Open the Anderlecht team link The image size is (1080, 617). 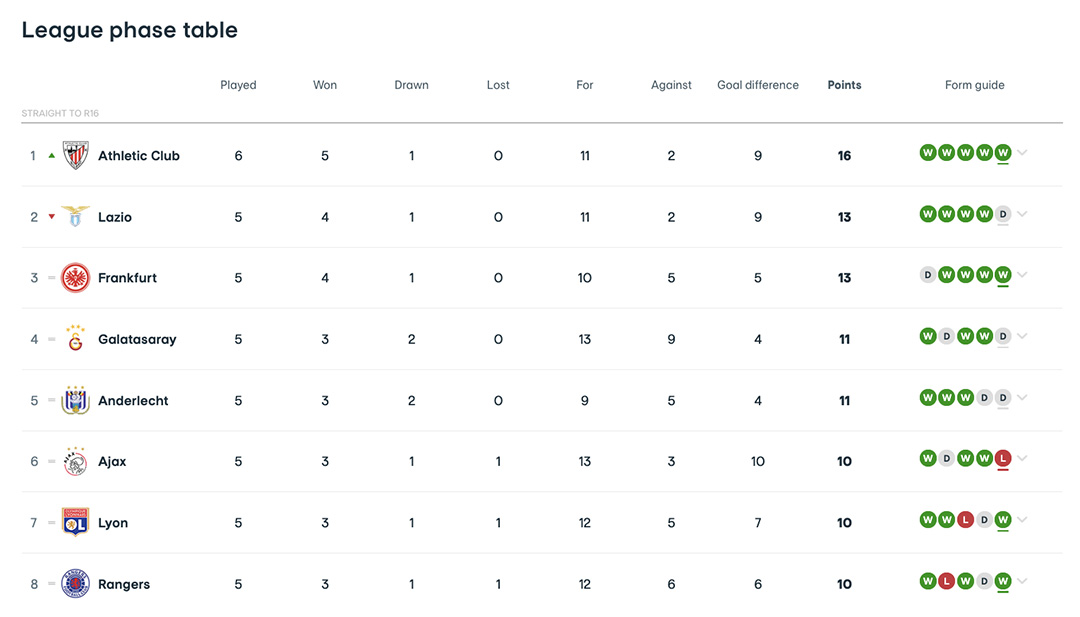pos(133,400)
